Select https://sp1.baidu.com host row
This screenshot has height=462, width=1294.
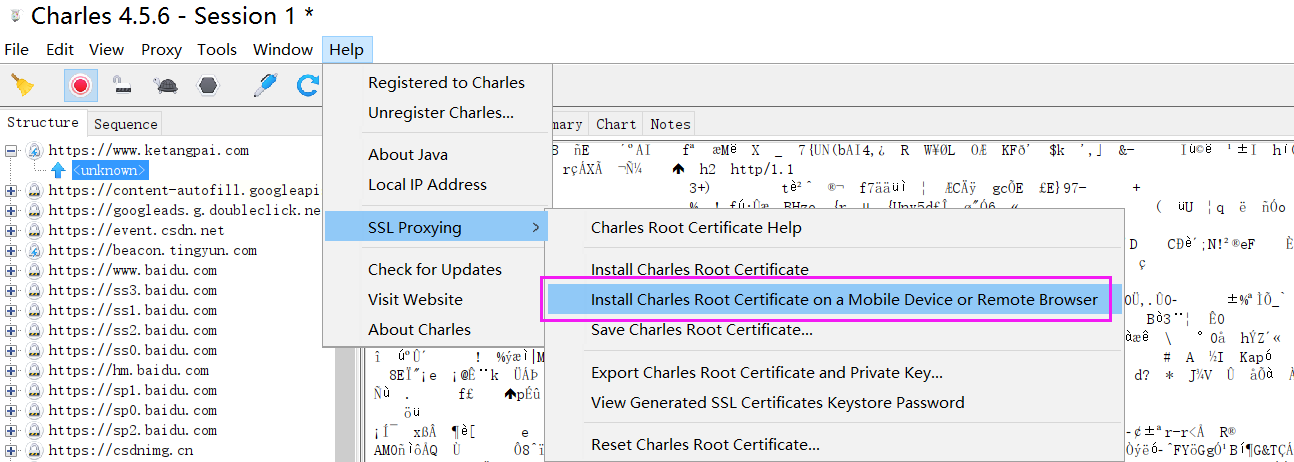click(x=132, y=390)
